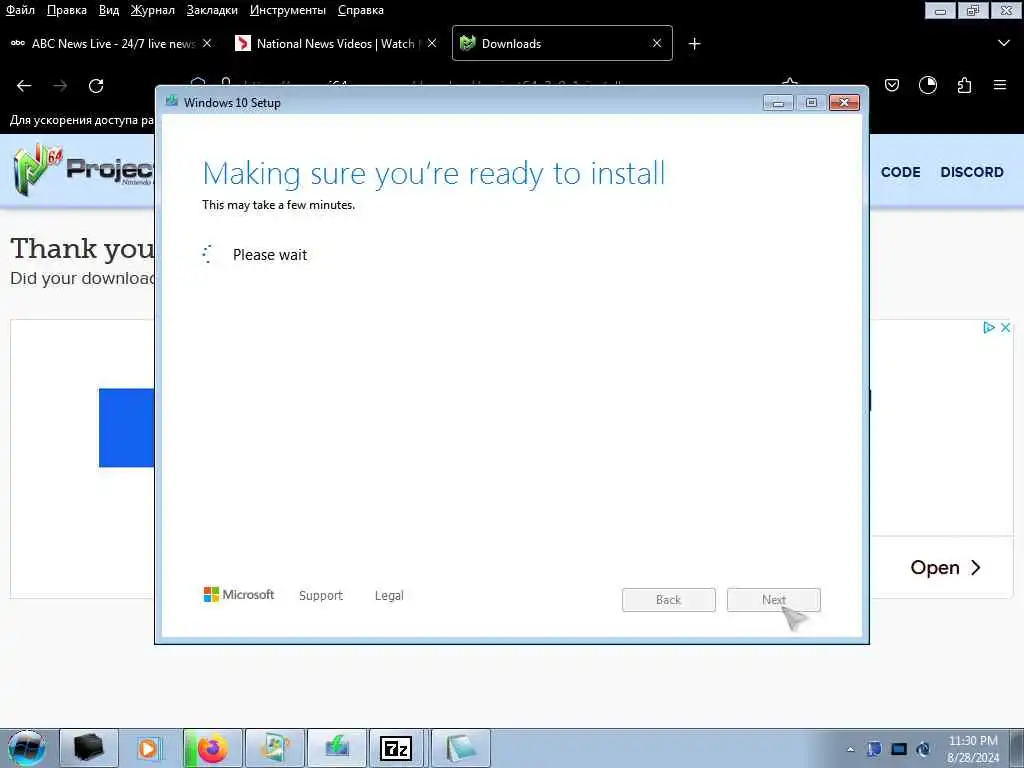Open the CODE link in Project64 navigation
This screenshot has width=1024, height=768.
901,172
